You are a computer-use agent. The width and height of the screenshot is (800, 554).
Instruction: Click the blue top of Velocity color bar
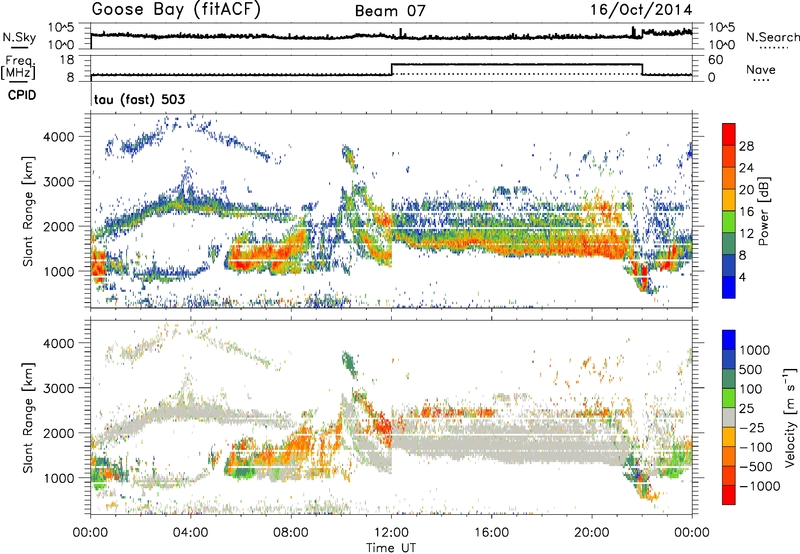pos(729,340)
